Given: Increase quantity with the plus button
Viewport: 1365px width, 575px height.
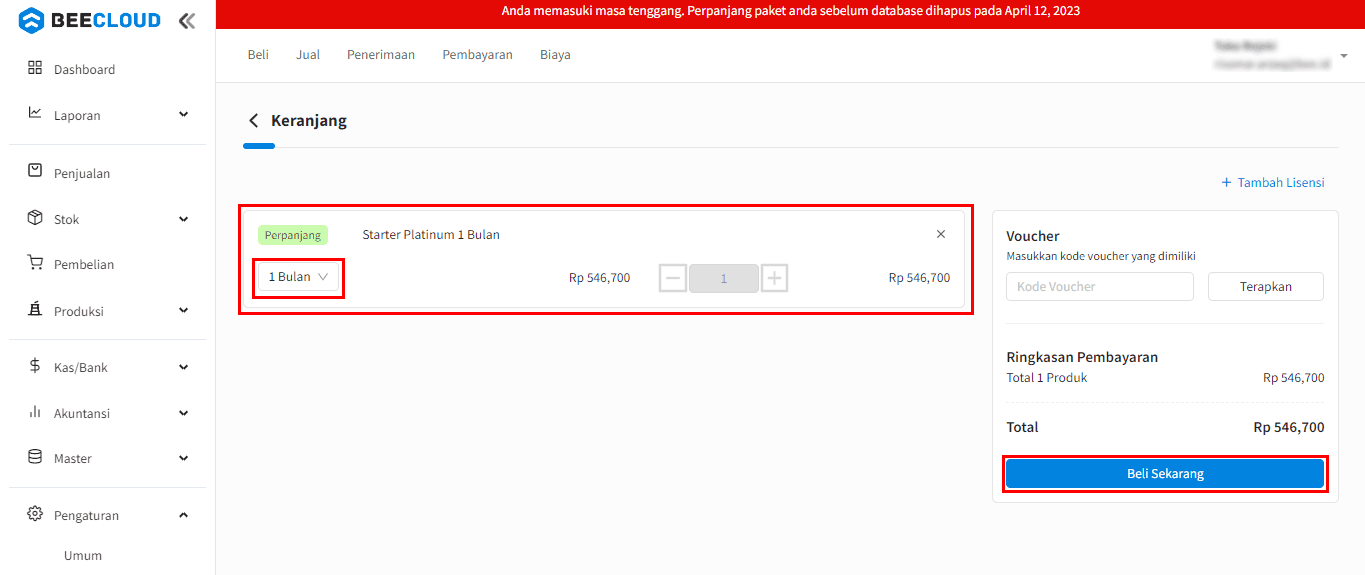Looking at the screenshot, I should coord(774,278).
